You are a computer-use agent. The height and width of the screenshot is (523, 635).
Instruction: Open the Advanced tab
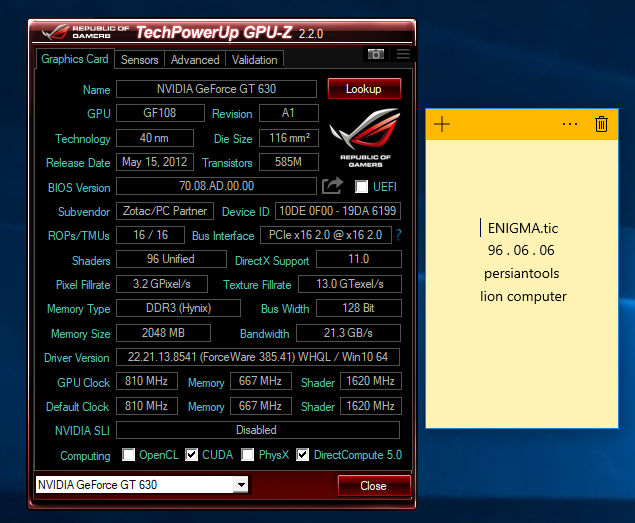pyautogui.click(x=195, y=60)
